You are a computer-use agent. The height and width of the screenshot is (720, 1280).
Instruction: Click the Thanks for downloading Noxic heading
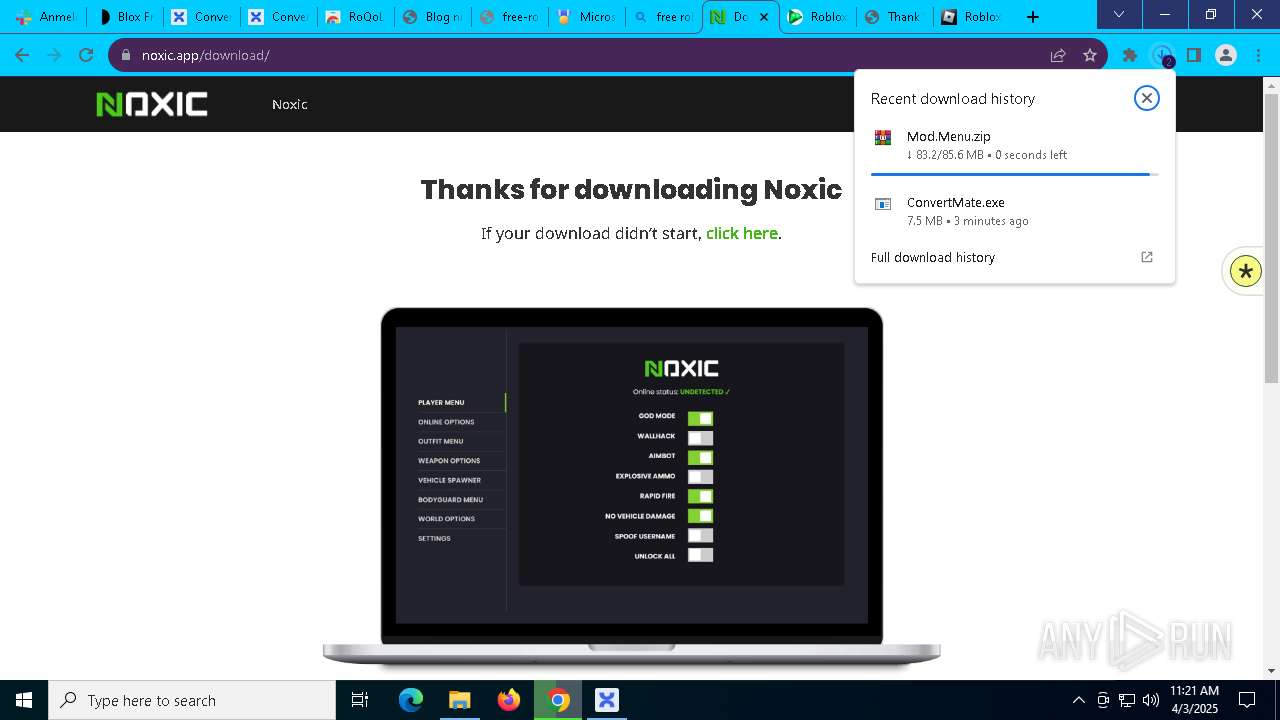click(631, 189)
